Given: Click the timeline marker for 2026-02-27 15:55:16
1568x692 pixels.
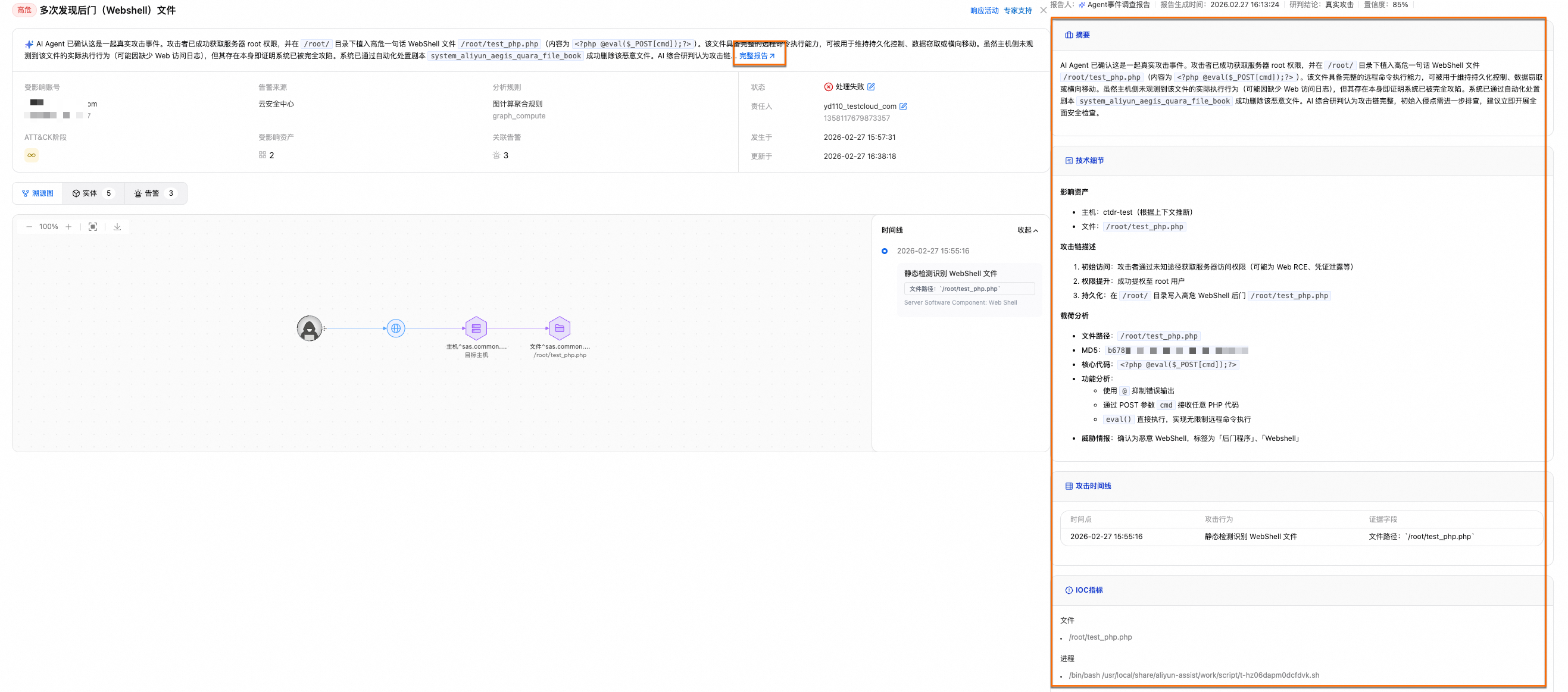Looking at the screenshot, I should [885, 251].
